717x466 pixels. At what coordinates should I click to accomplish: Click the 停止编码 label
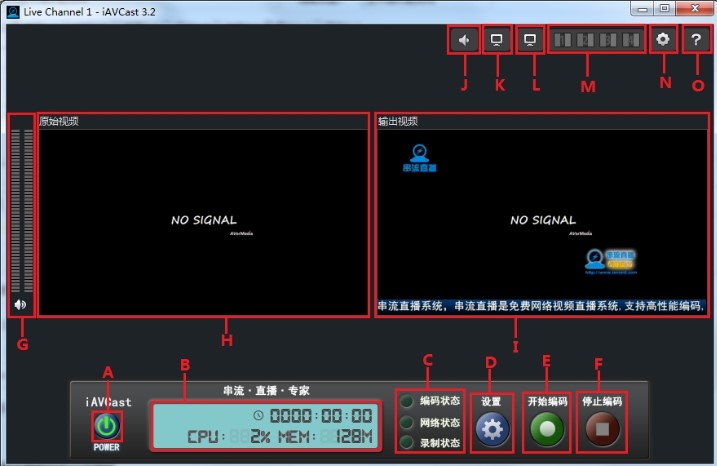click(x=602, y=401)
